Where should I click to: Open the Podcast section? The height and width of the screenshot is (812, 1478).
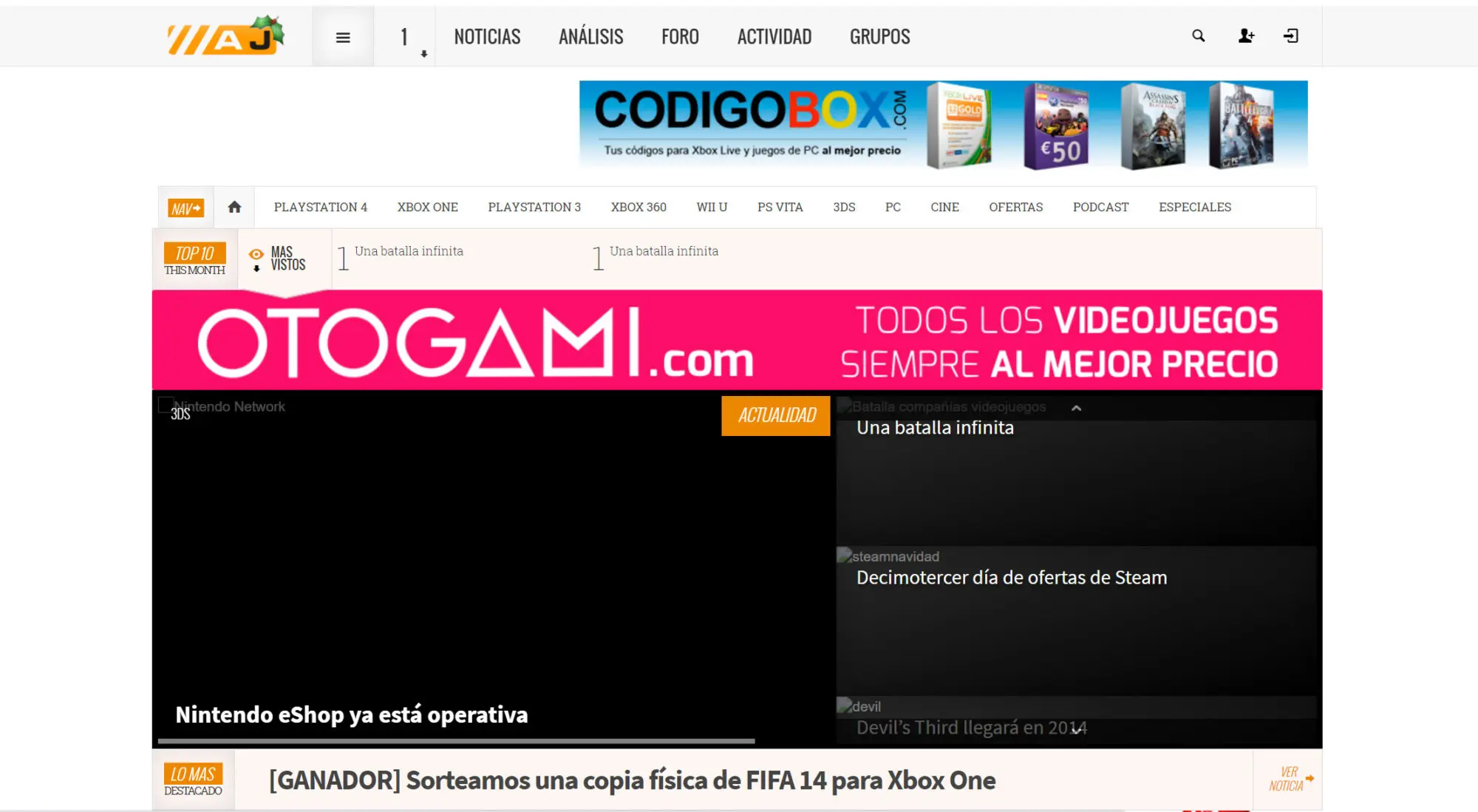1100,207
